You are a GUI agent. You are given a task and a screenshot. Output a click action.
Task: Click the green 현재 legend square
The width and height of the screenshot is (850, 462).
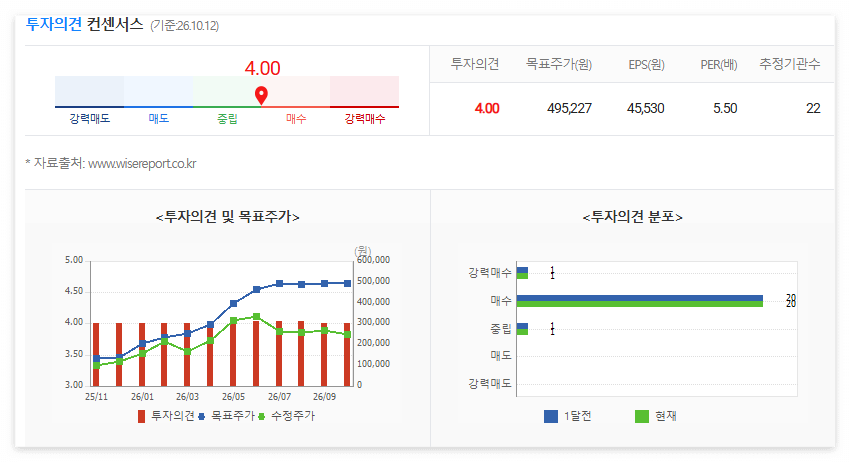[642, 416]
